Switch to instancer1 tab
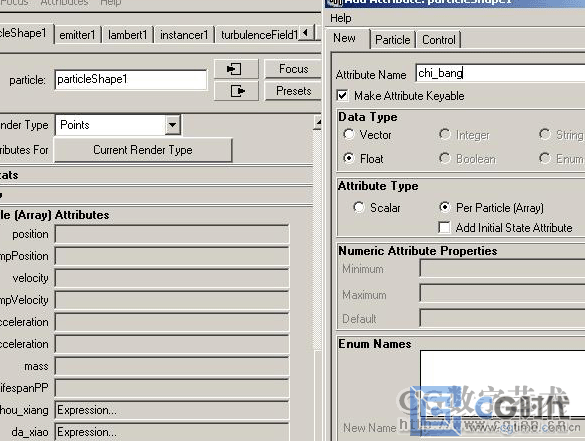 tap(184, 35)
